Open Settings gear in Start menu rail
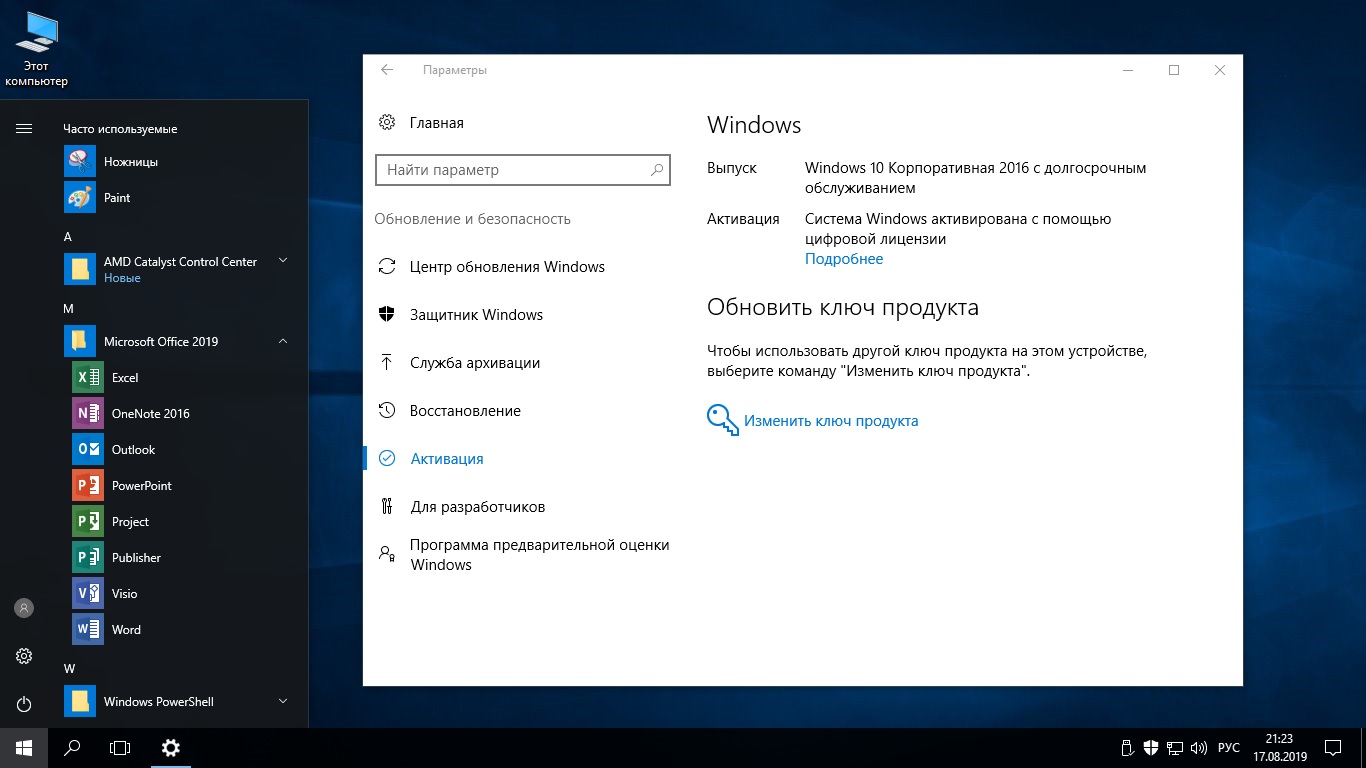 tap(24, 656)
